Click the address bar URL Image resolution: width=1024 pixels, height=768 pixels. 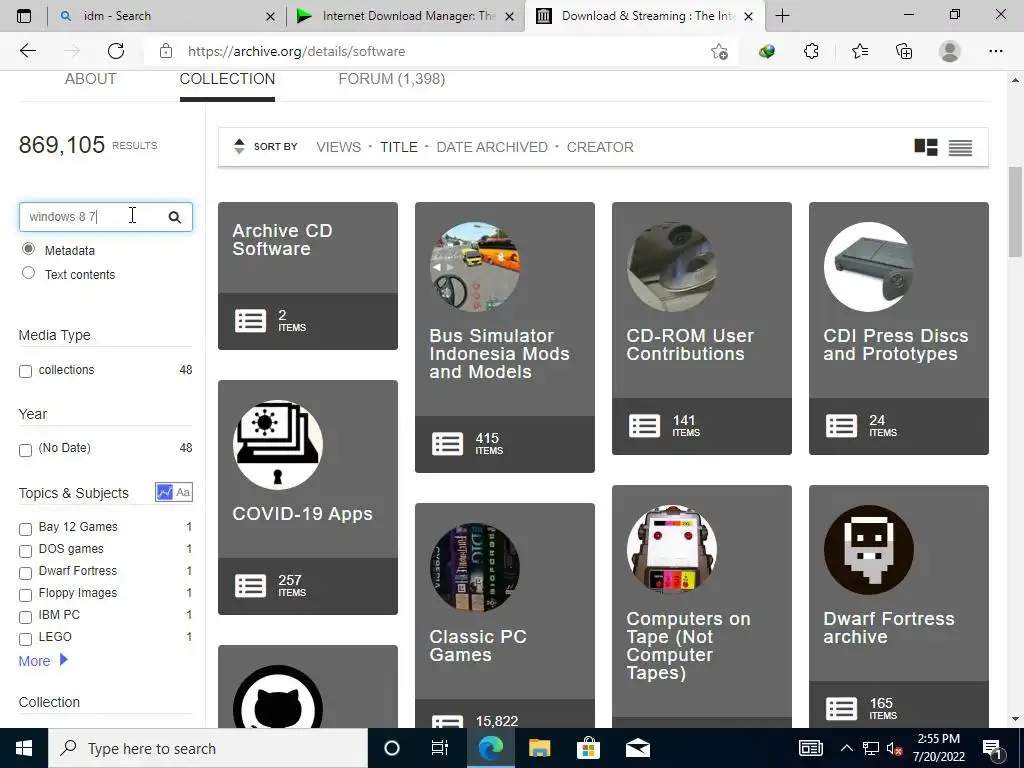point(296,52)
